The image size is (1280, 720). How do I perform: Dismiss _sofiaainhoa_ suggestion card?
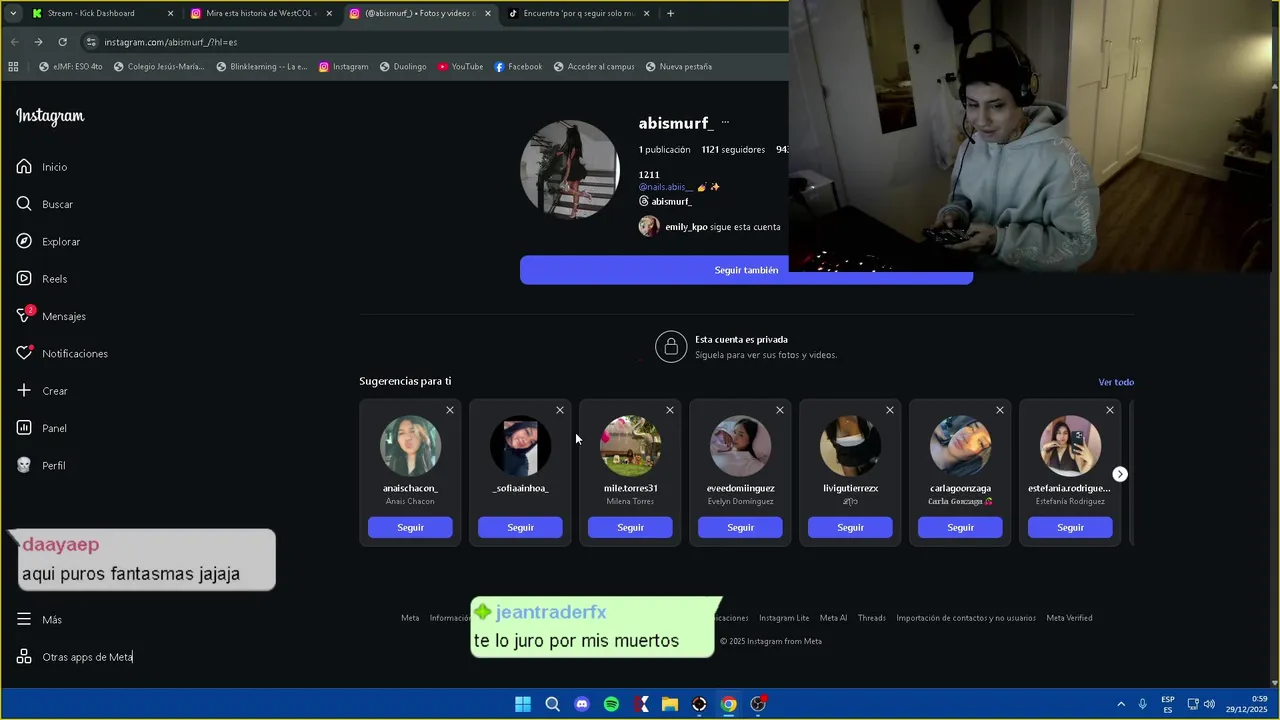[x=560, y=410]
